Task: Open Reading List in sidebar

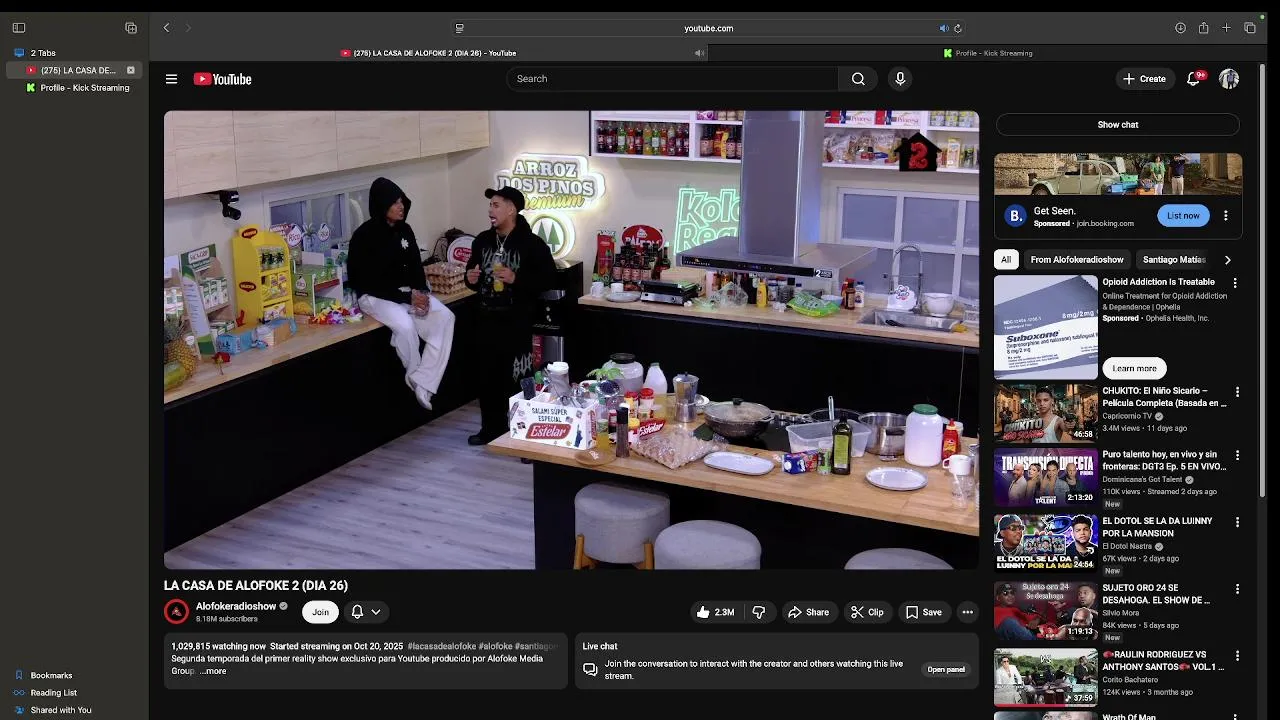Action: click(x=53, y=692)
